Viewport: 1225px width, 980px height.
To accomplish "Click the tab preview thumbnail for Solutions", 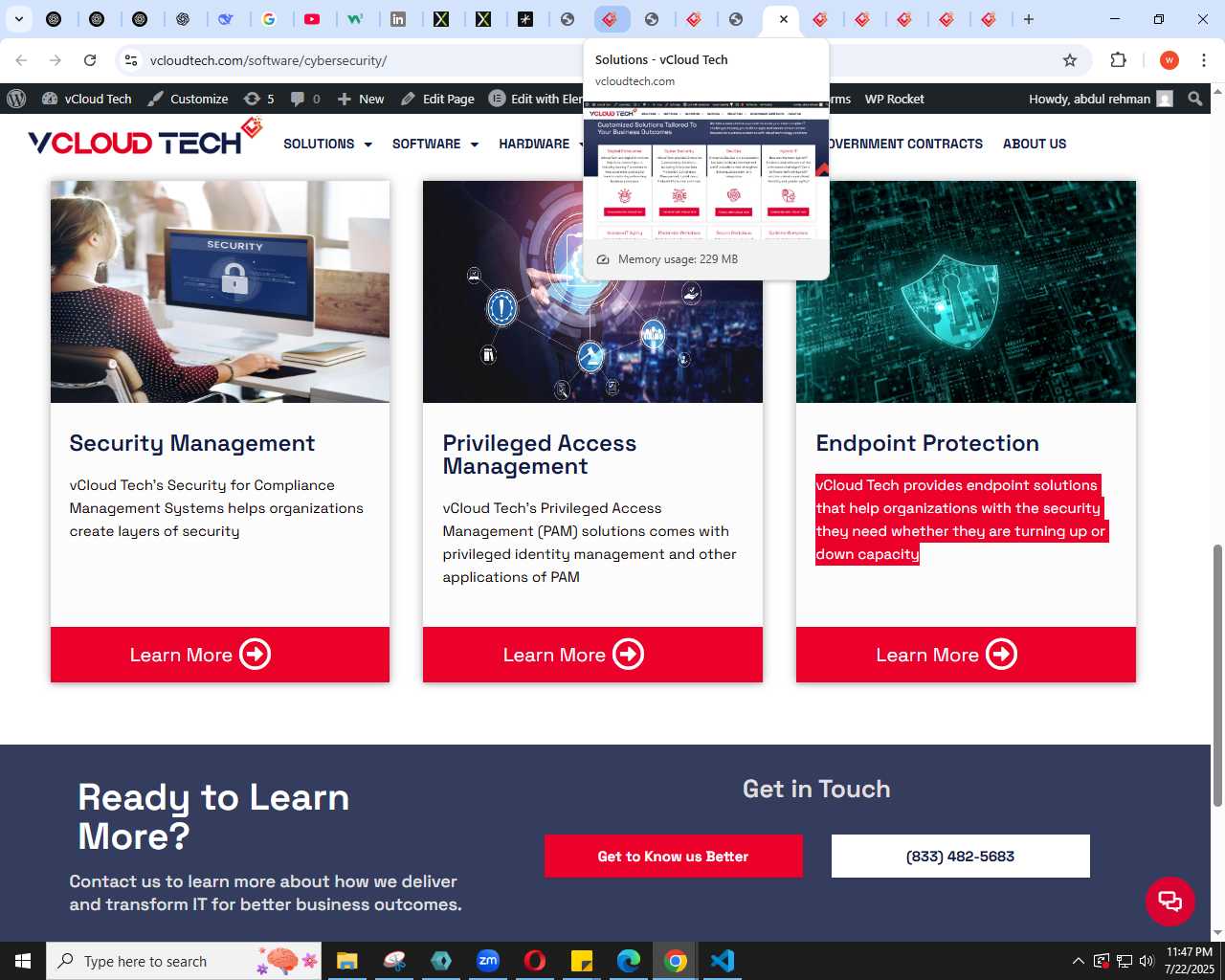I will (706, 170).
